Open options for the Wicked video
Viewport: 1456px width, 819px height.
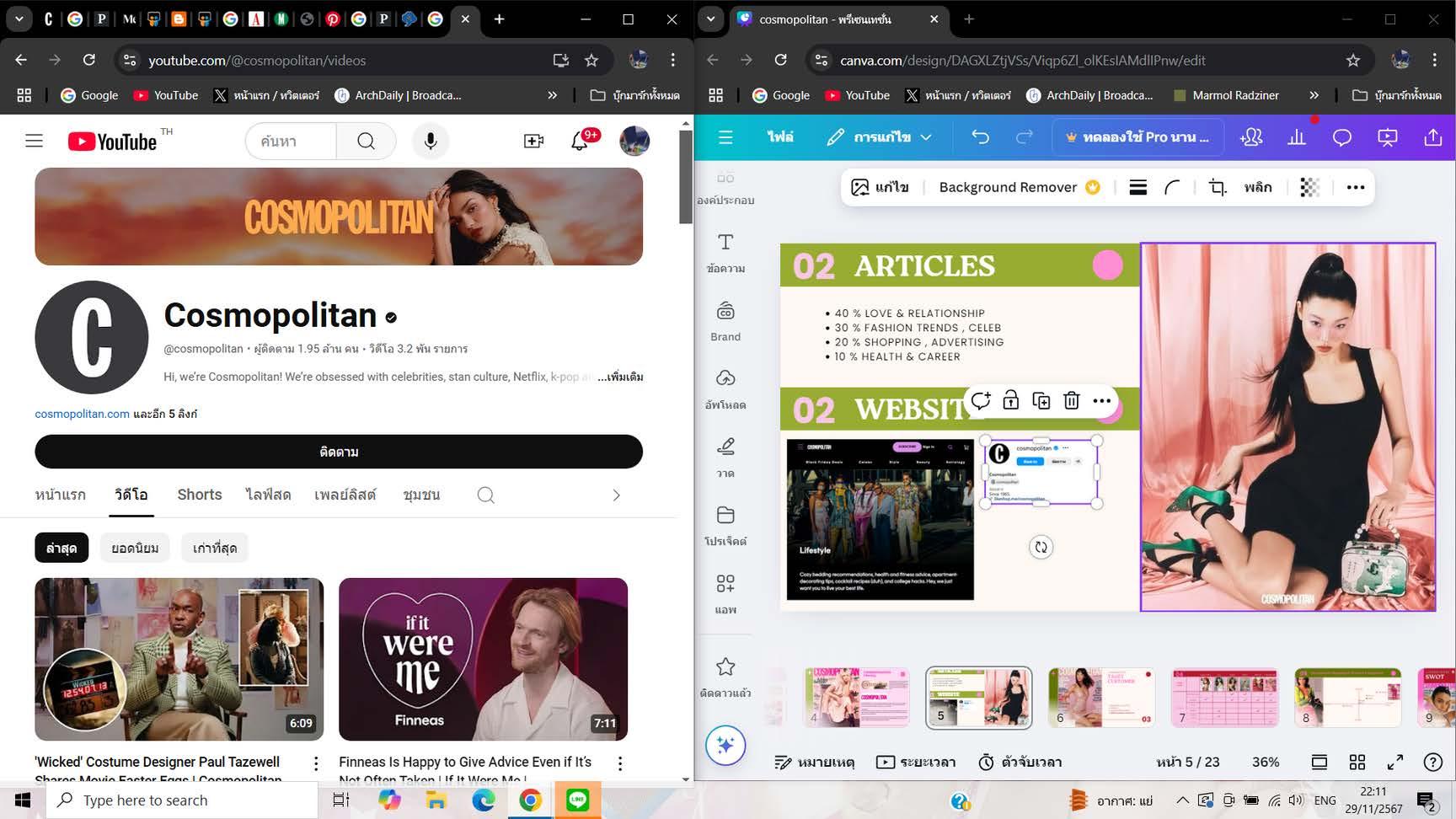(x=316, y=763)
